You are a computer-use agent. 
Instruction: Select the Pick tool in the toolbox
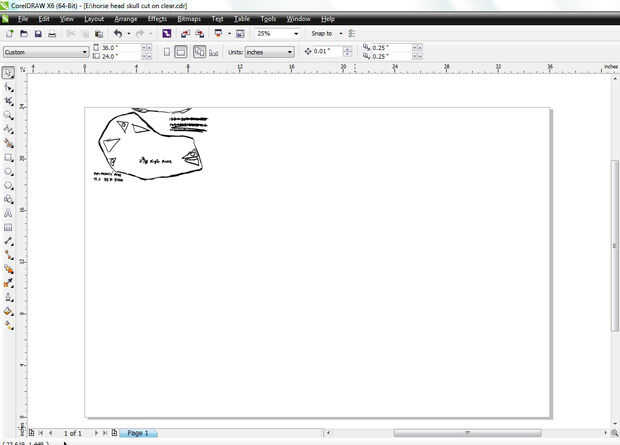pyautogui.click(x=8, y=73)
